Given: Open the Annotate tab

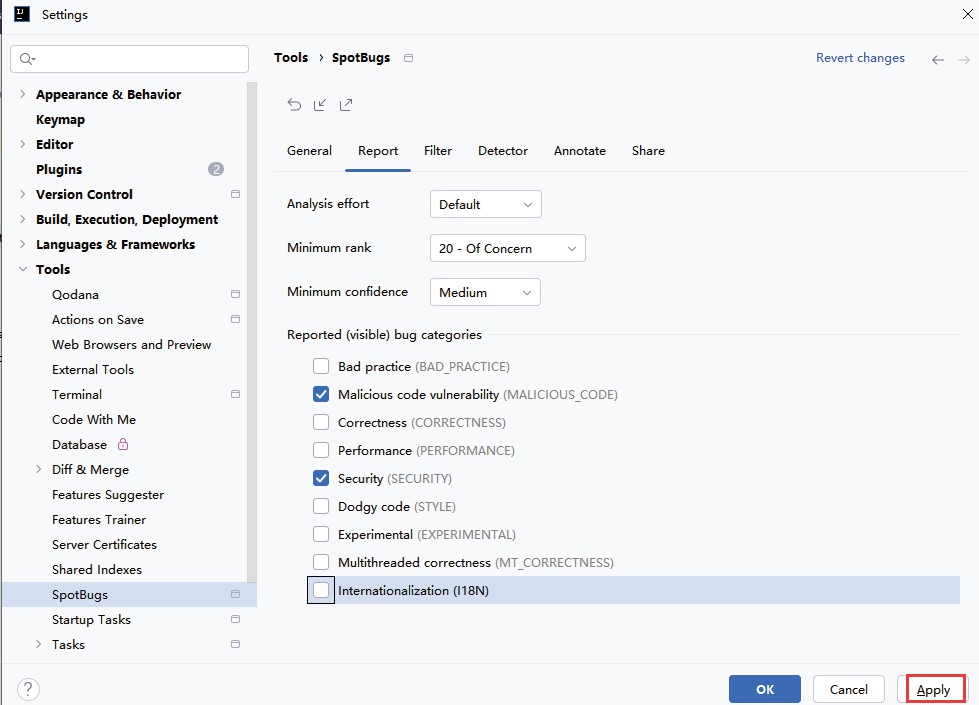Looking at the screenshot, I should point(579,151).
